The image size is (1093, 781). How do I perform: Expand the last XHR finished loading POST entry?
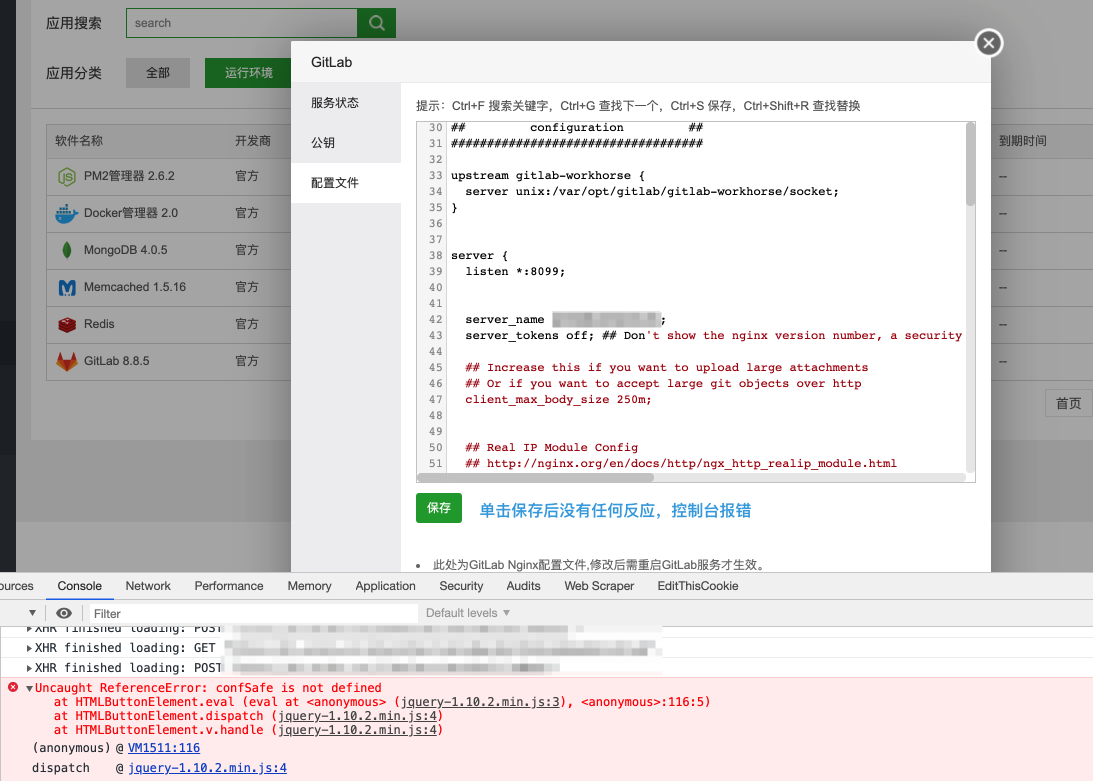click(x=29, y=668)
